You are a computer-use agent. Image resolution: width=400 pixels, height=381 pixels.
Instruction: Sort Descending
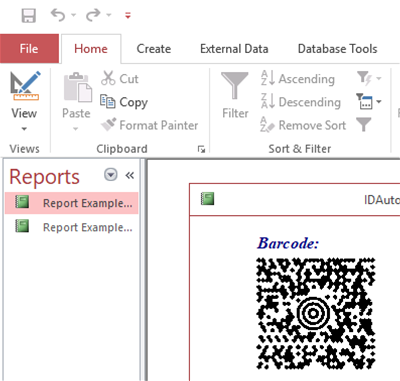click(300, 102)
